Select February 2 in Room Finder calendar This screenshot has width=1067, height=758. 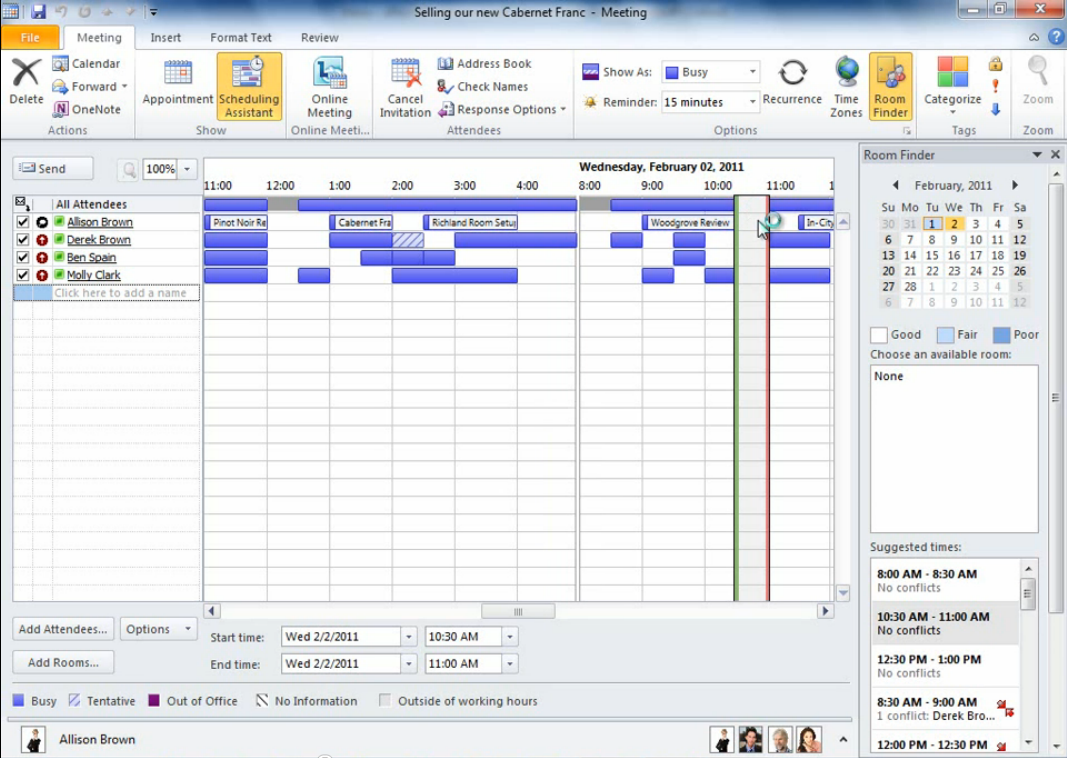(954, 223)
